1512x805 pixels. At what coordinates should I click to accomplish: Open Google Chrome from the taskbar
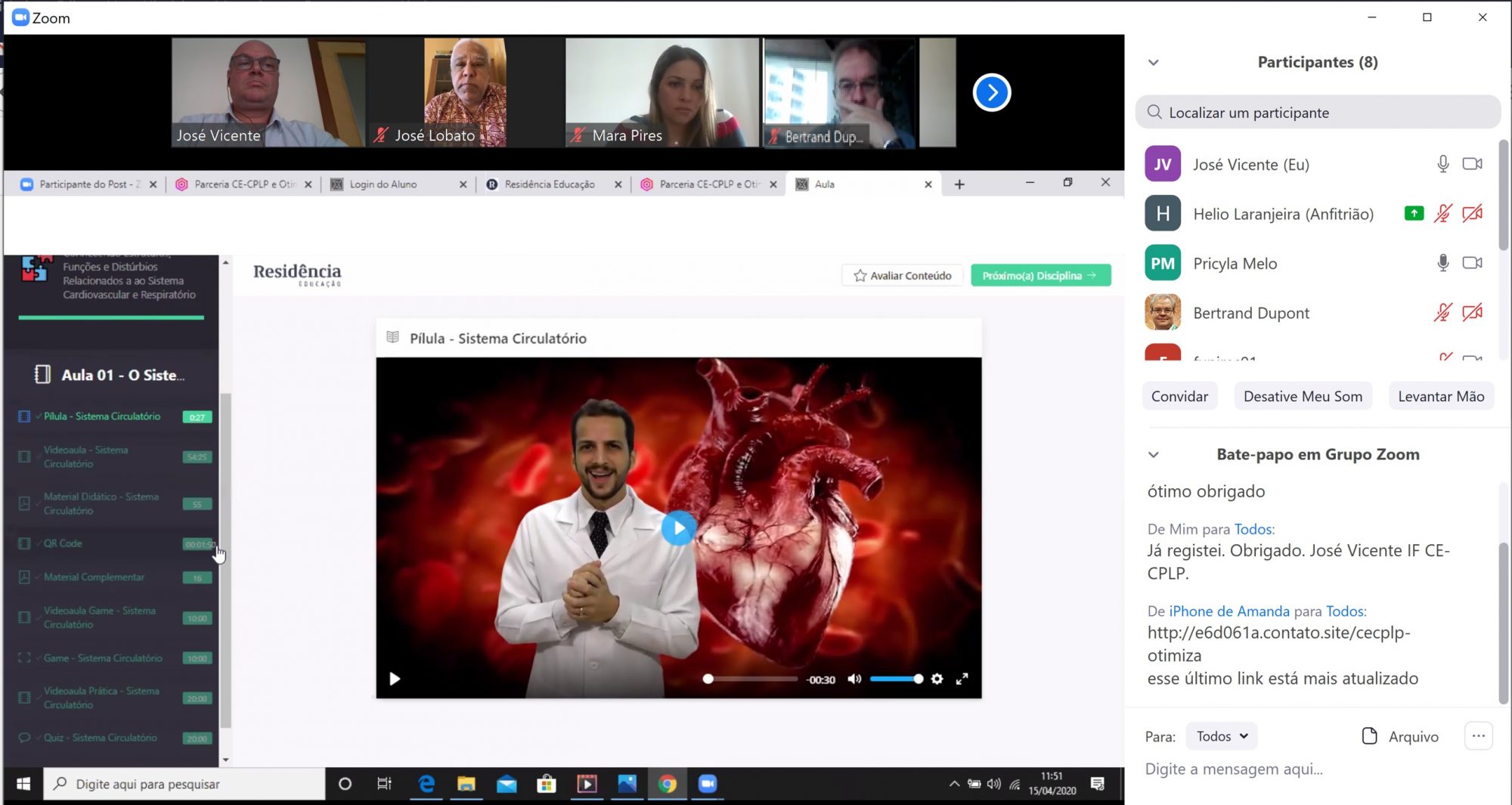(x=667, y=784)
